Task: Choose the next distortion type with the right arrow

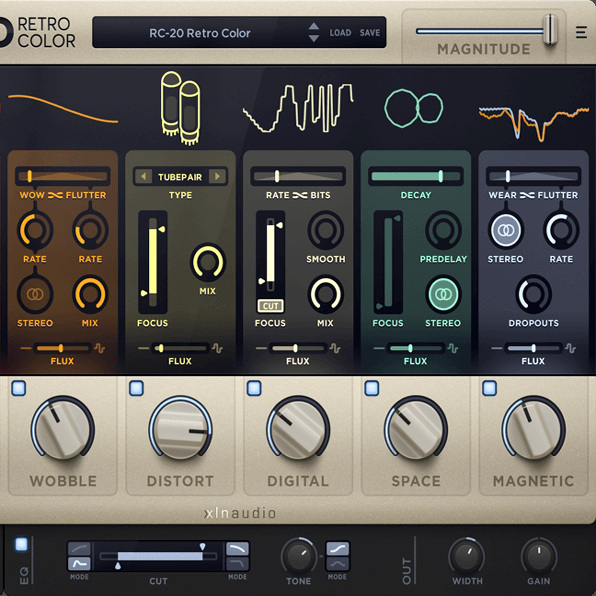Action: [x=217, y=176]
